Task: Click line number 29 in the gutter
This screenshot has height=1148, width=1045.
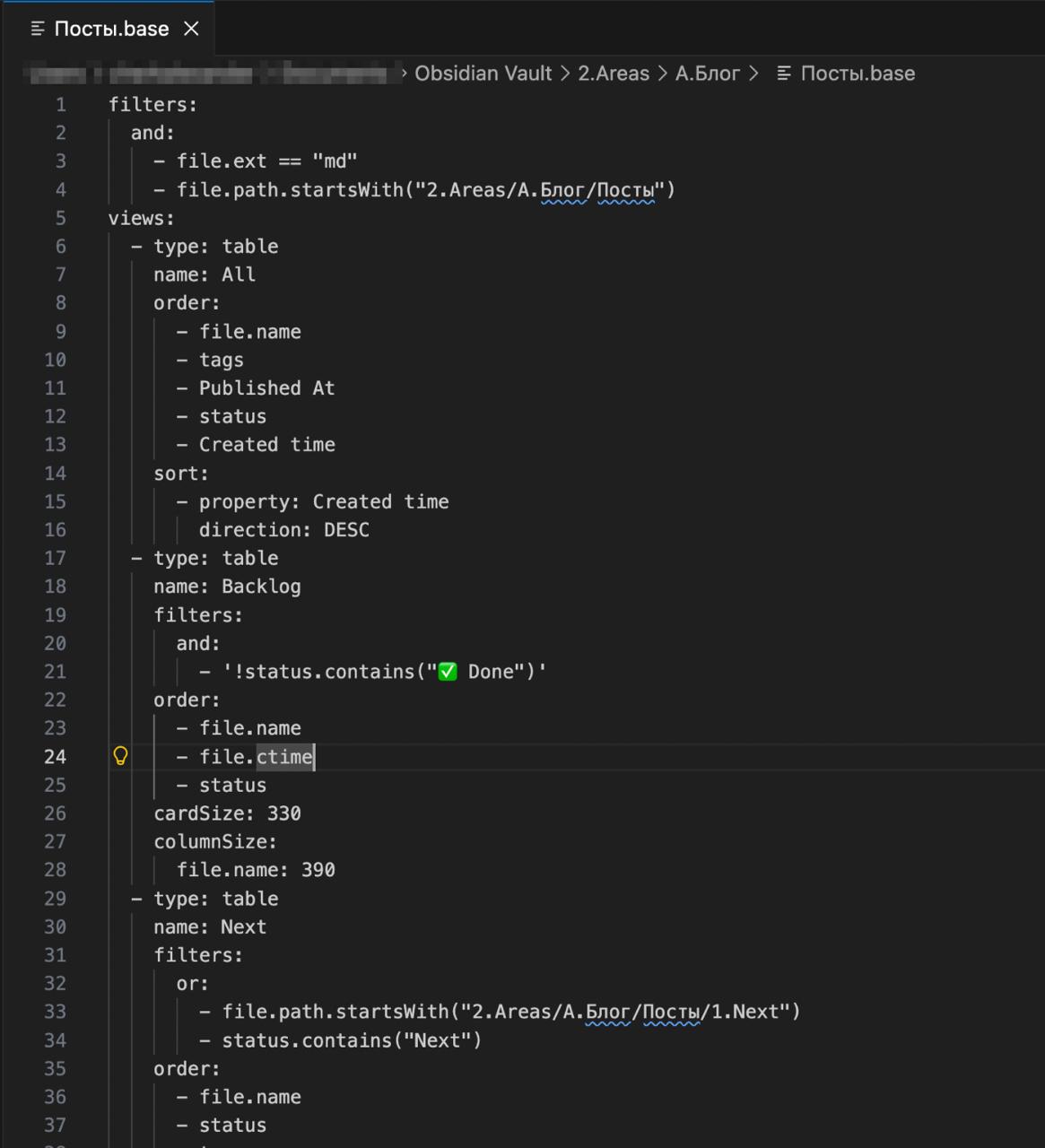Action: [x=55, y=899]
